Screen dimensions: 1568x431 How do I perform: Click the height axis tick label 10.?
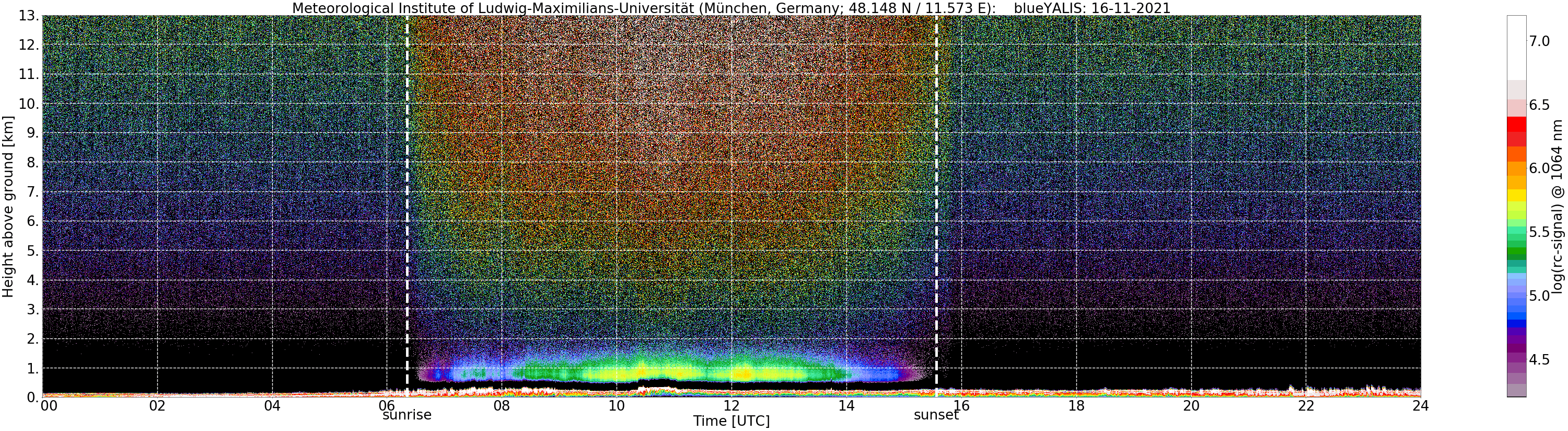tap(29, 104)
